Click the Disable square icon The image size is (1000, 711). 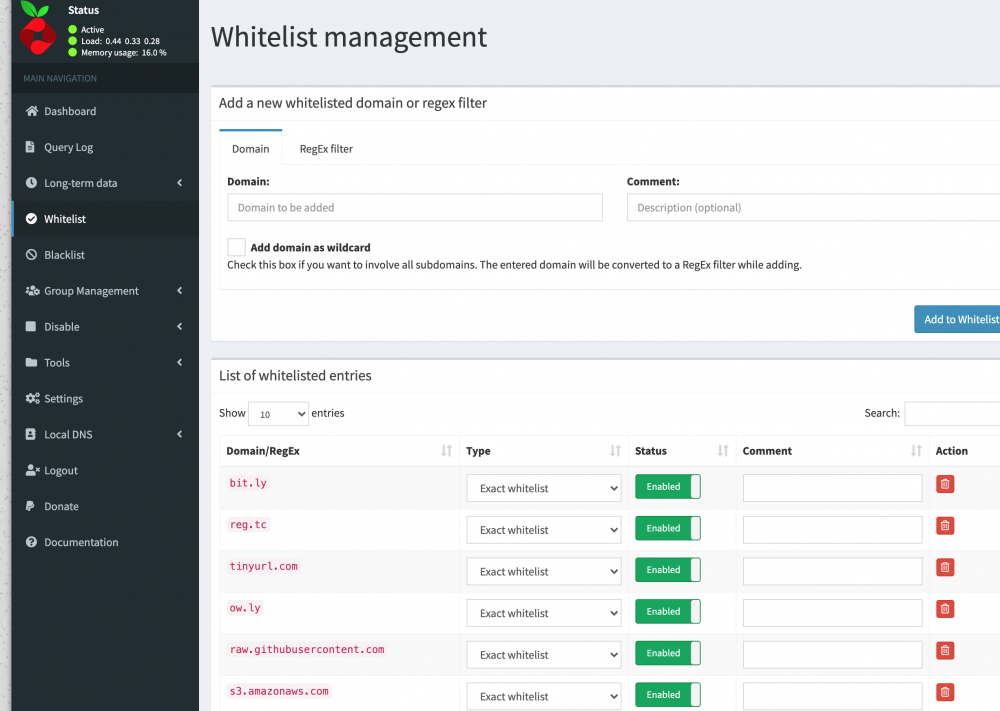(x=31, y=326)
